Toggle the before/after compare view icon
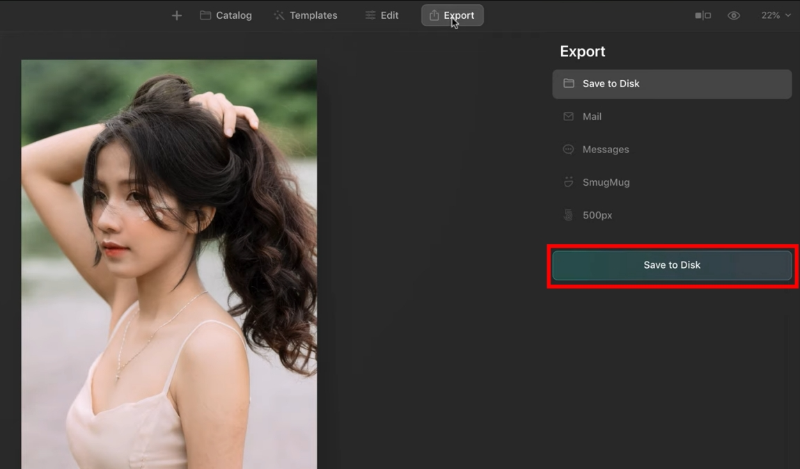The width and height of the screenshot is (800, 469). (x=703, y=15)
